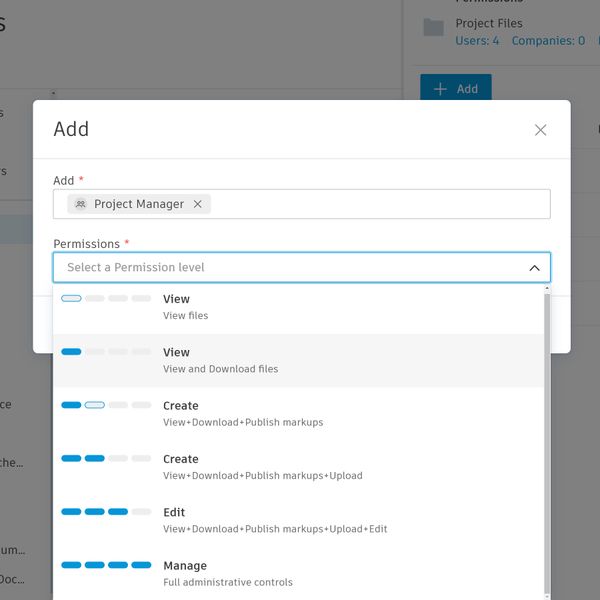
Task: Open the Select a Permission level combo box
Action: tap(290, 268)
